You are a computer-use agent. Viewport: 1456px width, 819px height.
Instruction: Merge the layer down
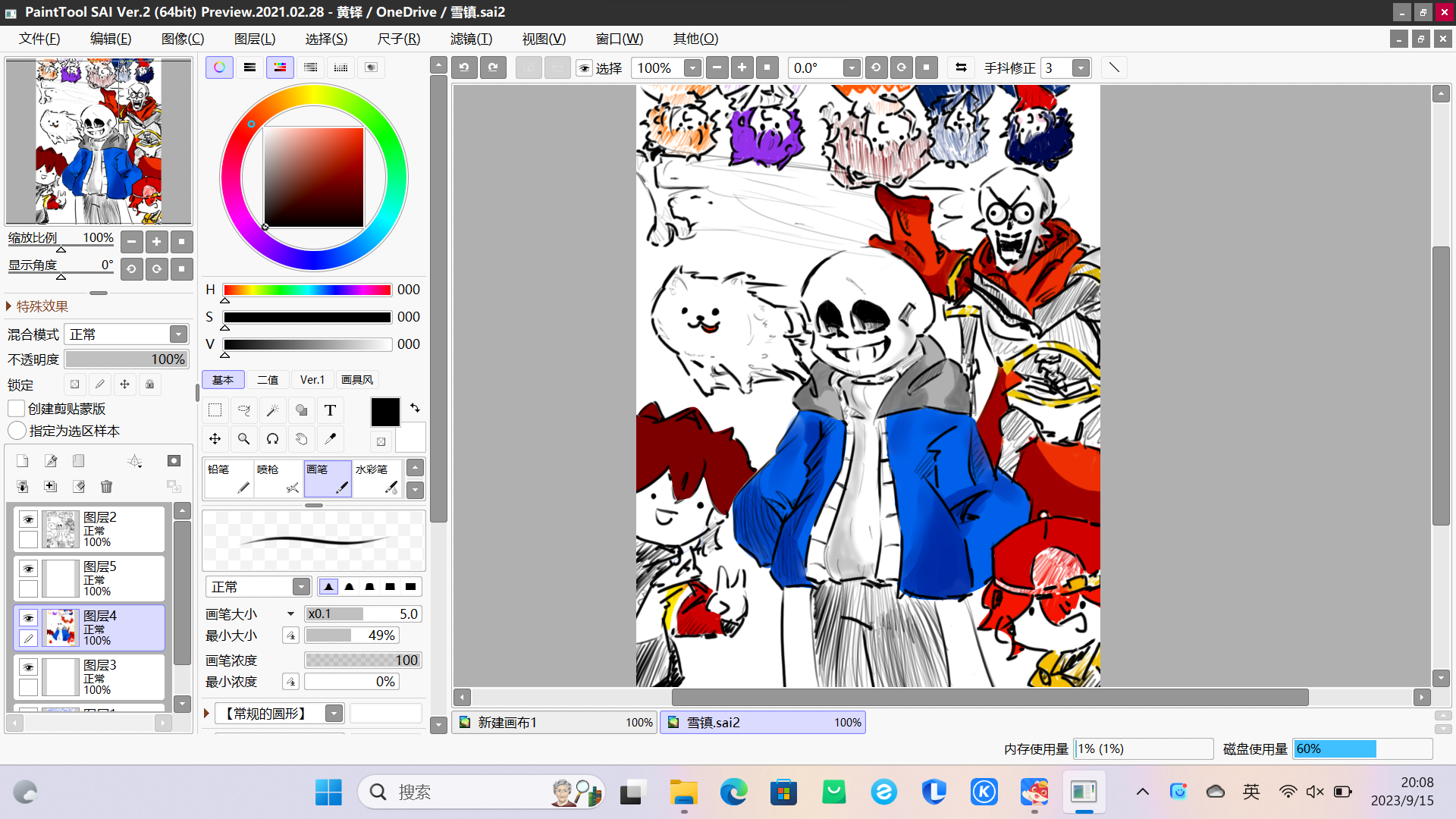pos(22,486)
